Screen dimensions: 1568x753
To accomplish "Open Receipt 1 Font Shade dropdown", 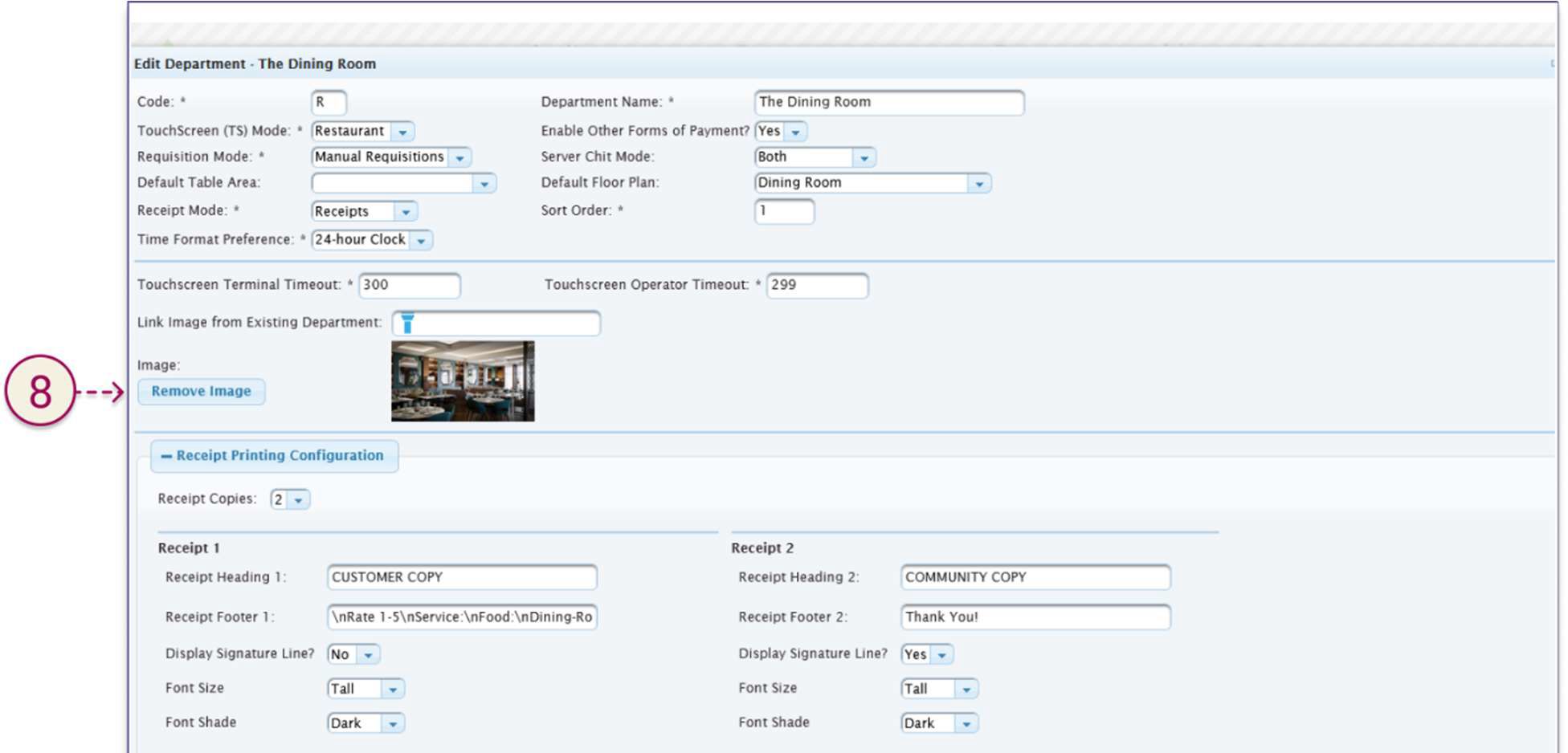I will tap(393, 724).
